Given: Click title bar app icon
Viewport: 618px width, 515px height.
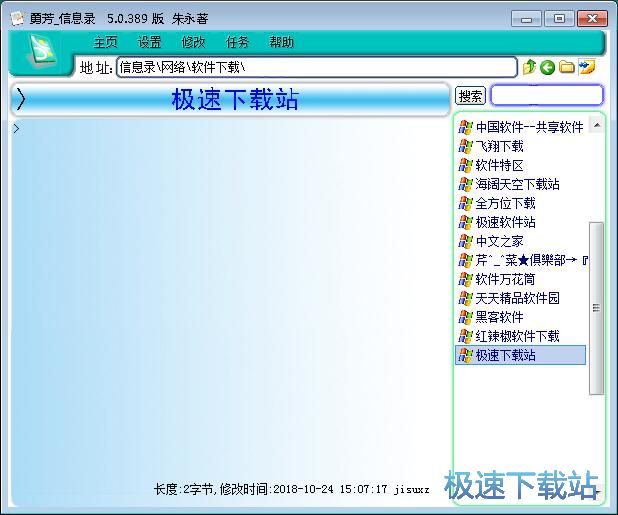Looking at the screenshot, I should (17, 19).
